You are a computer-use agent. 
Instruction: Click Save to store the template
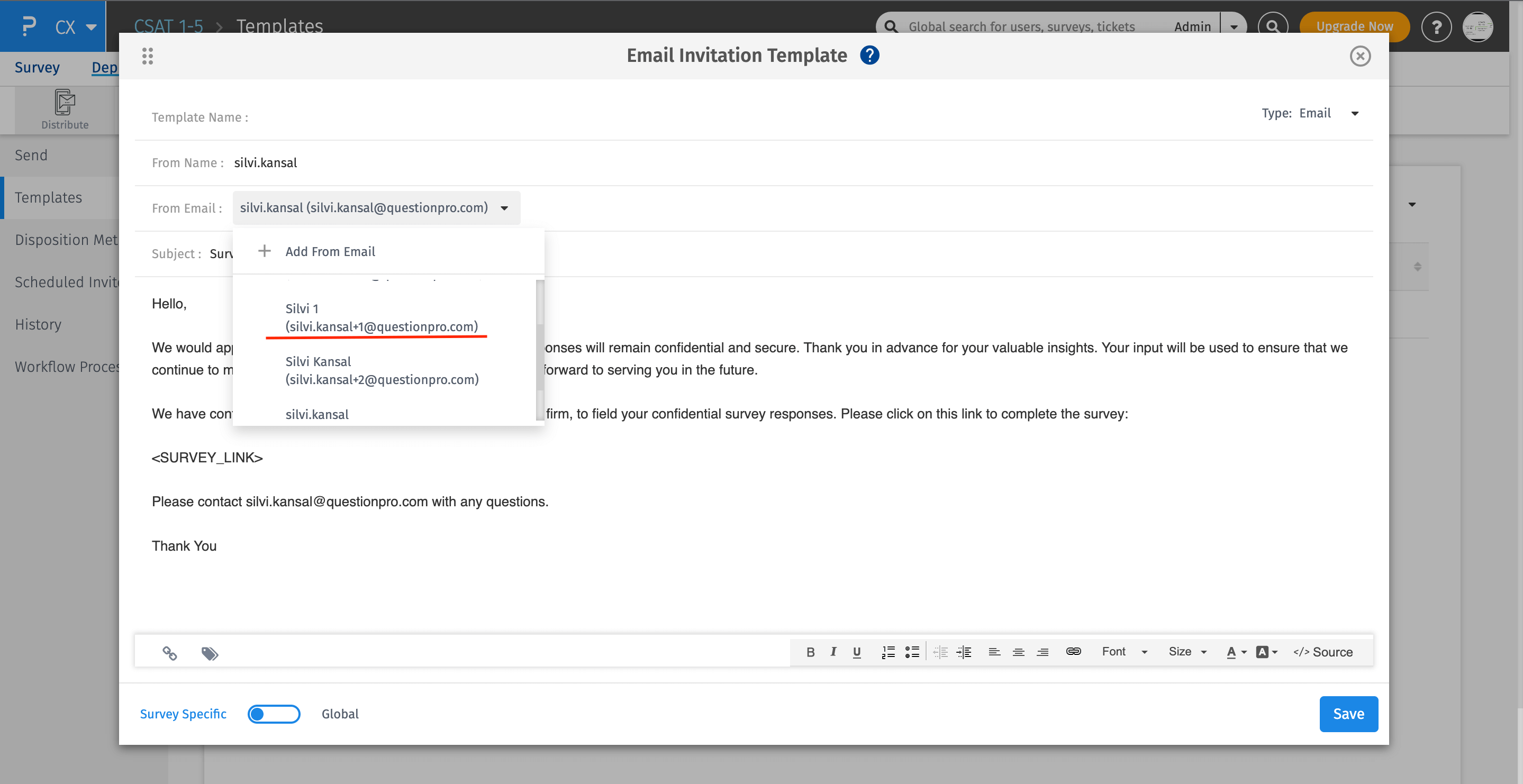1348,714
